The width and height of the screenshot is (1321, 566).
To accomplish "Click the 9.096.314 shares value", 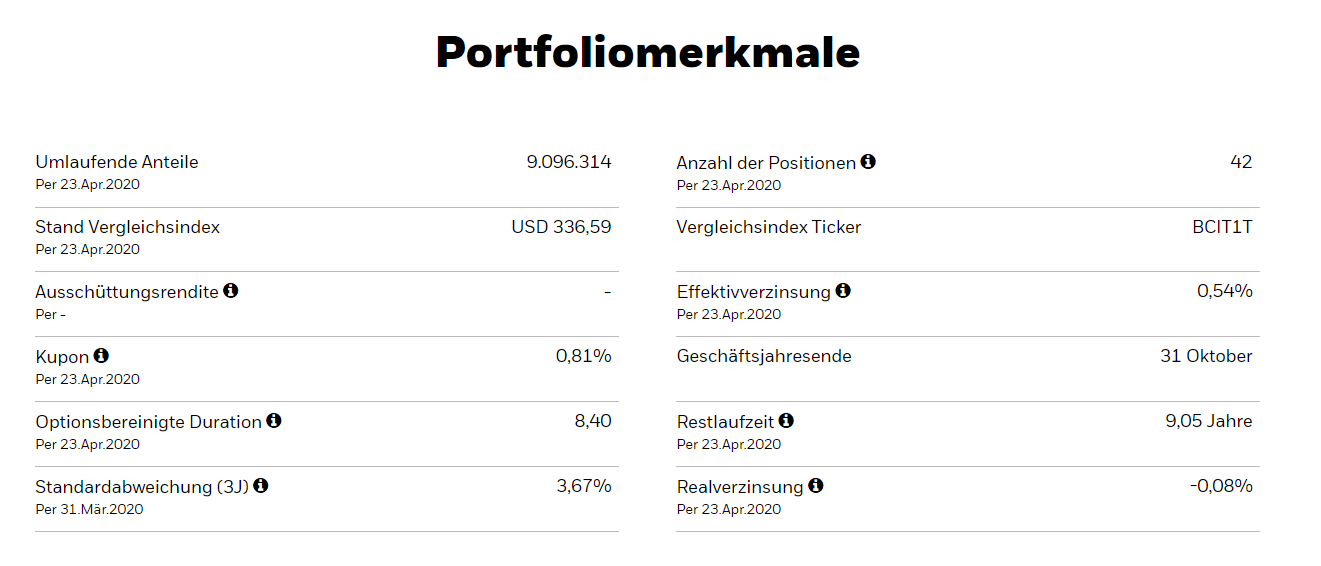I will point(568,162).
